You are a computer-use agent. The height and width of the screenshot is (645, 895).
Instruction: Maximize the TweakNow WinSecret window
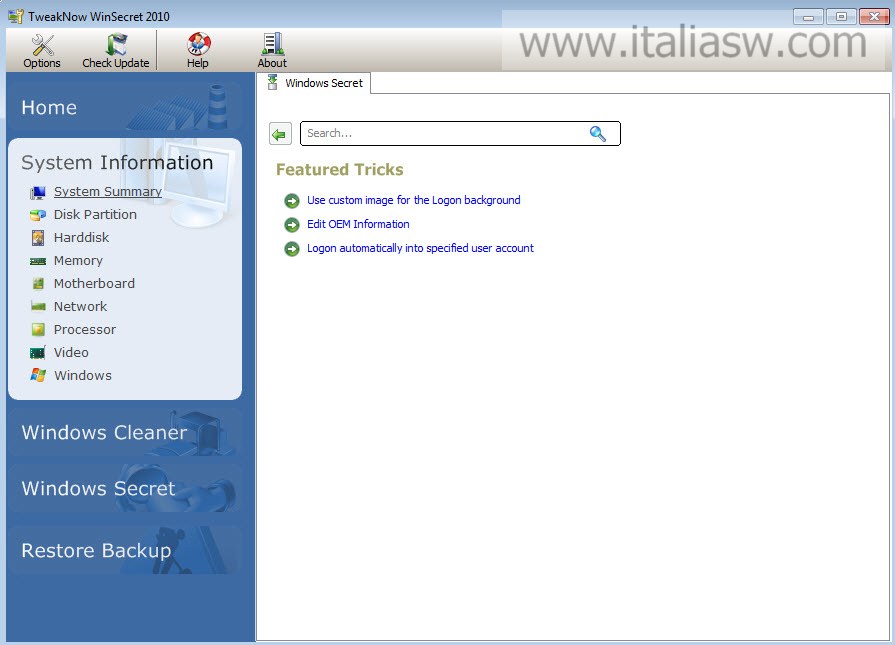[x=841, y=17]
